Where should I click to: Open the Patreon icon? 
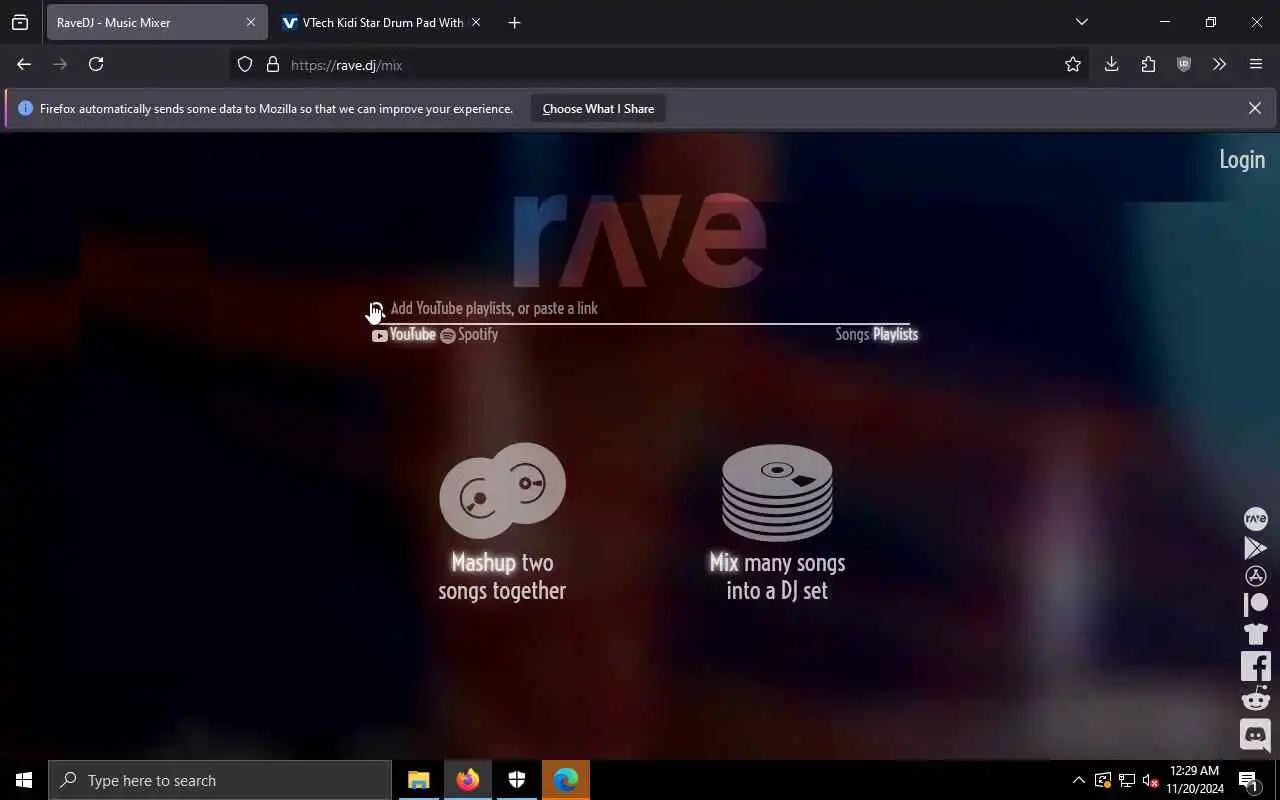pos(1255,604)
